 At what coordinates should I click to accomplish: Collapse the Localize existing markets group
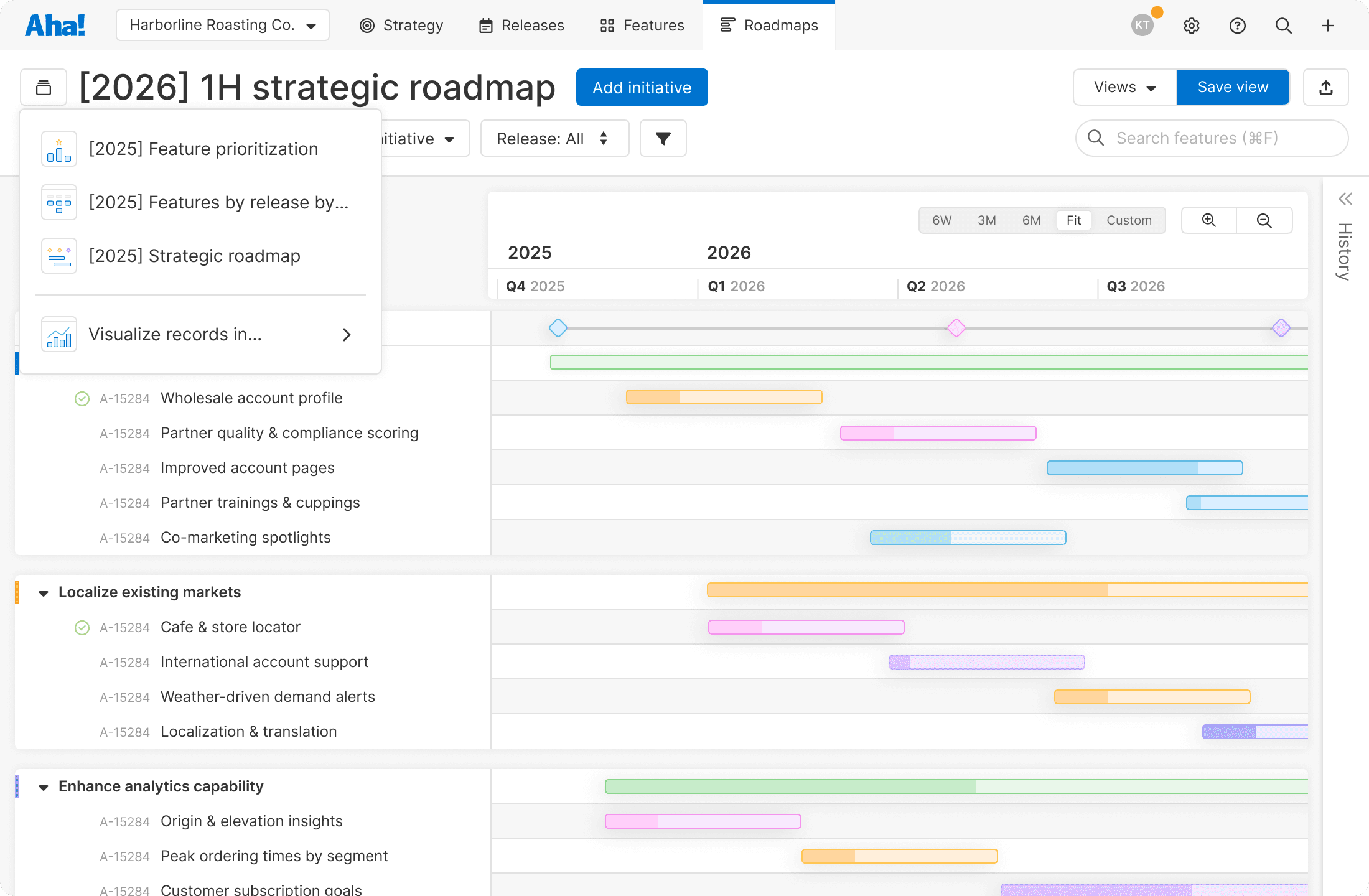pos(44,593)
